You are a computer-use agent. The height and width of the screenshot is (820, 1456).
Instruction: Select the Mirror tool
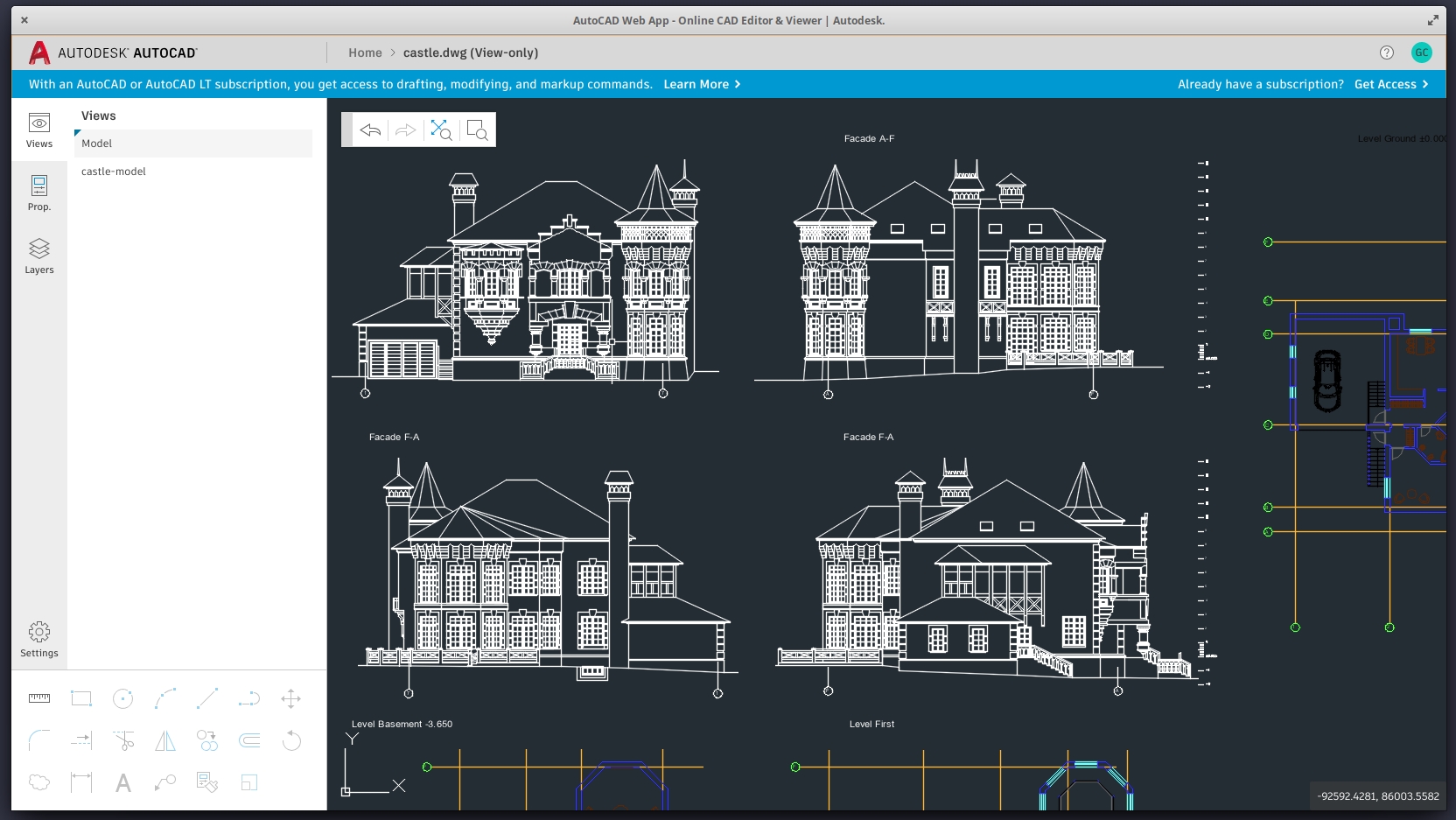point(164,740)
